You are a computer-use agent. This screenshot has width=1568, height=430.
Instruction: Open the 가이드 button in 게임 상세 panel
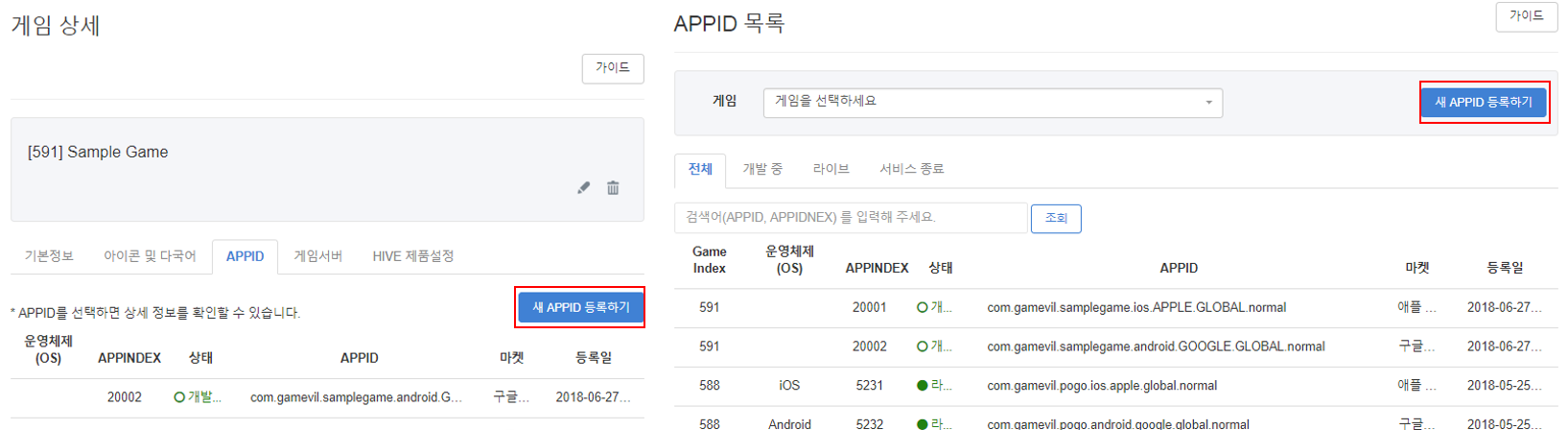(x=613, y=68)
